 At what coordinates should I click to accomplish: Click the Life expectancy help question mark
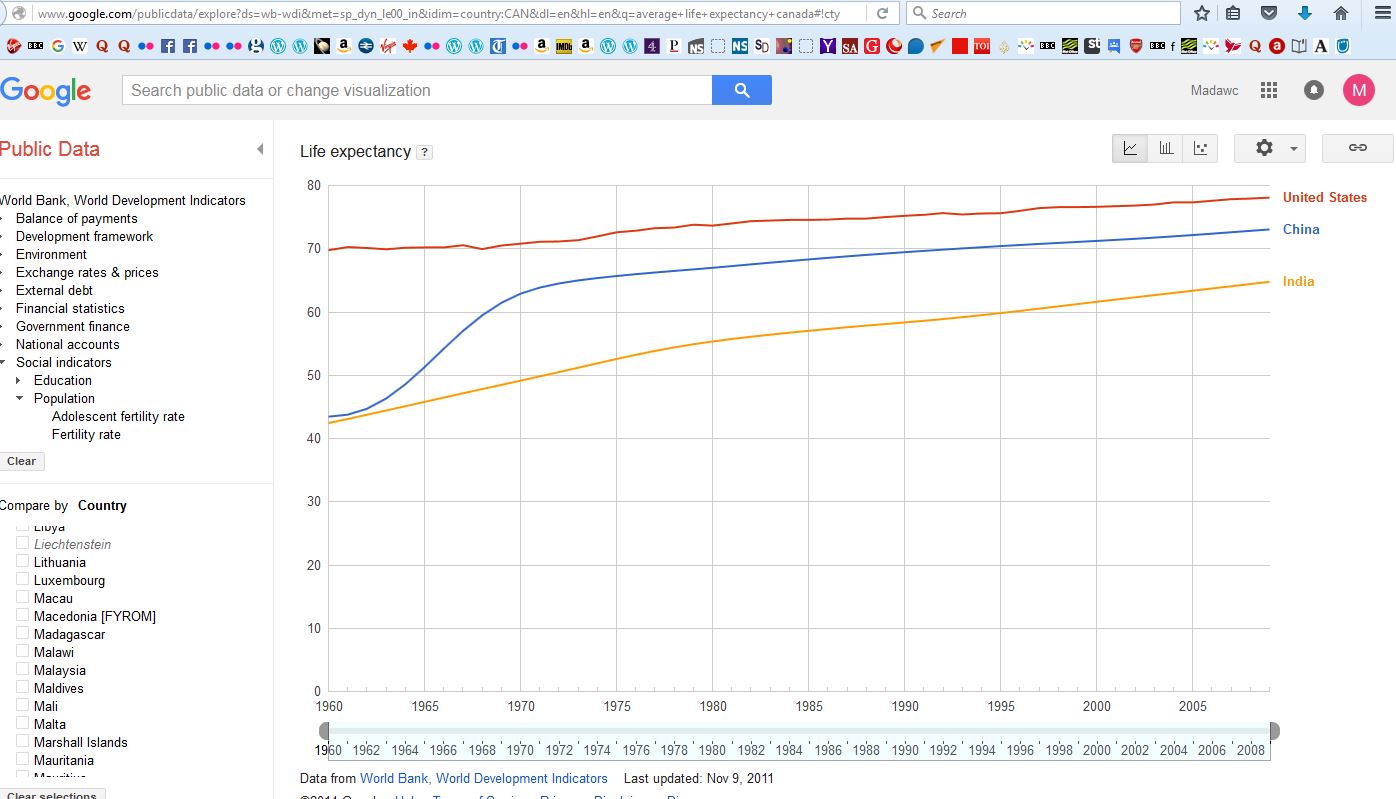[x=424, y=152]
